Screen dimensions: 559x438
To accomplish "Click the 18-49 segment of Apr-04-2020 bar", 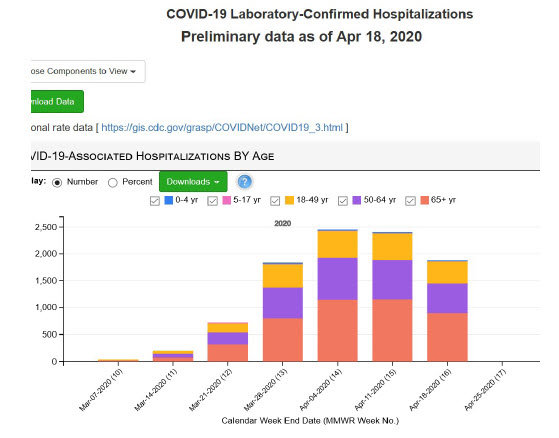I will [338, 244].
